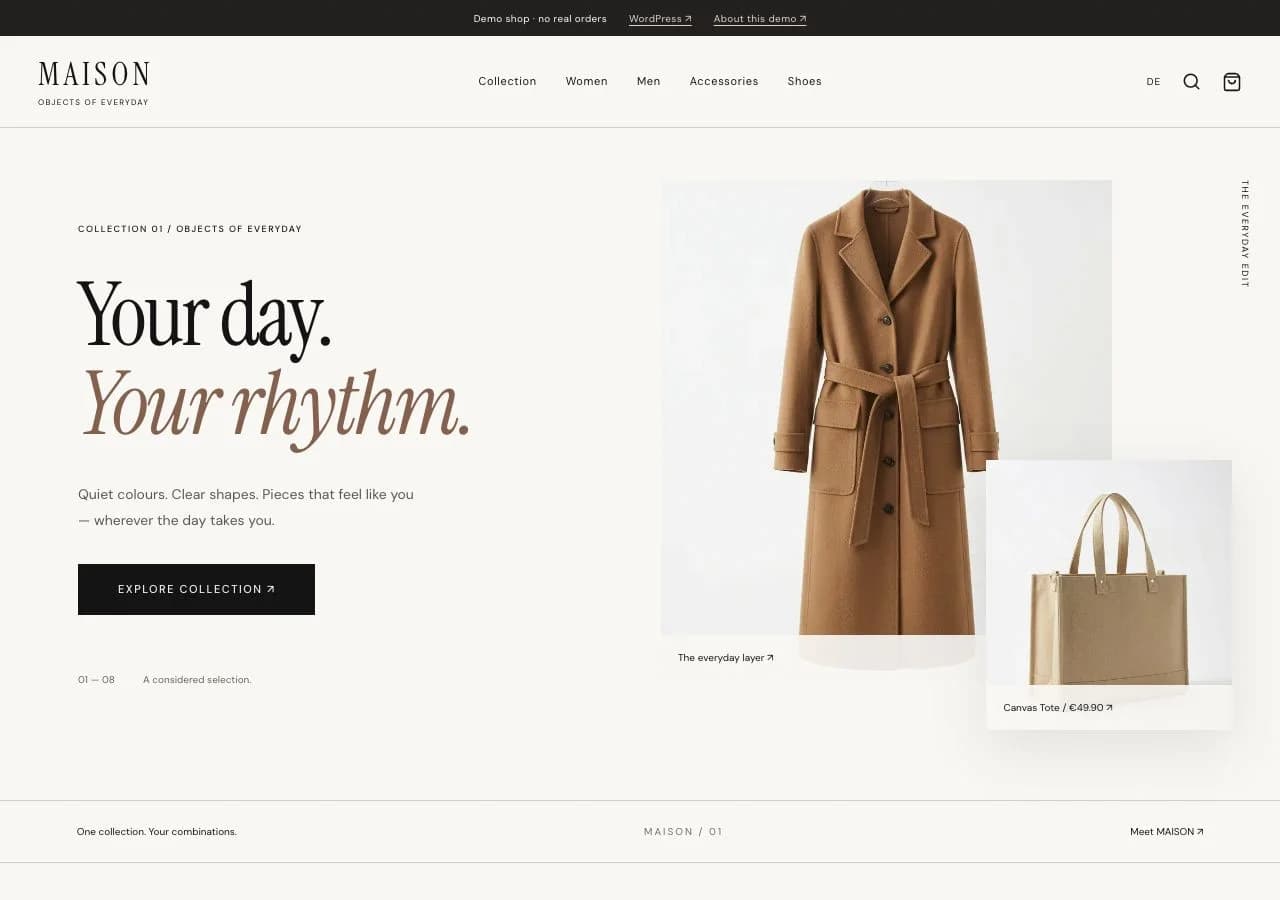
Task: Open the Women menu item
Action: (586, 81)
